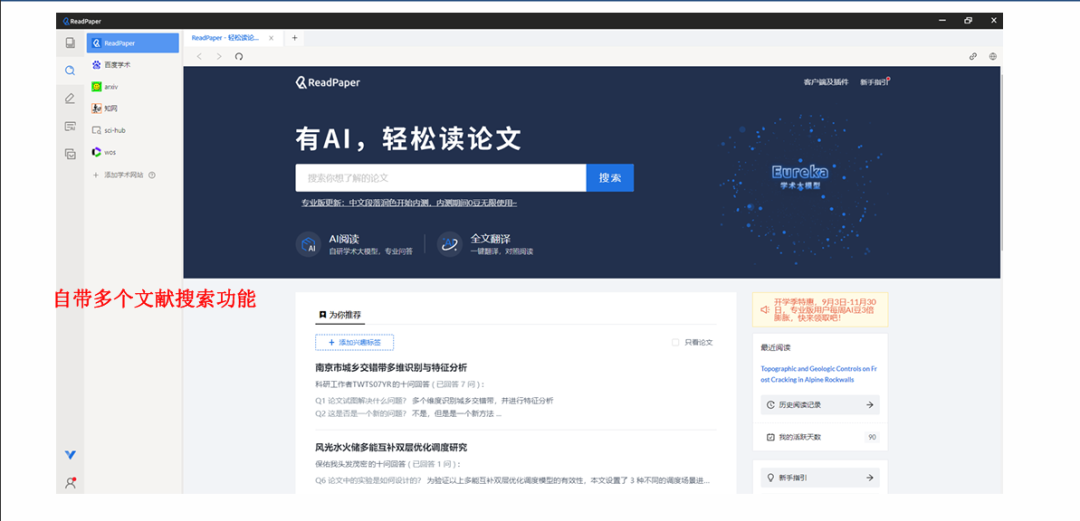Click the Q6 论文中的实验是如何设计的 line
Screen dimensions: 1080x521
pyautogui.click(x=512, y=480)
